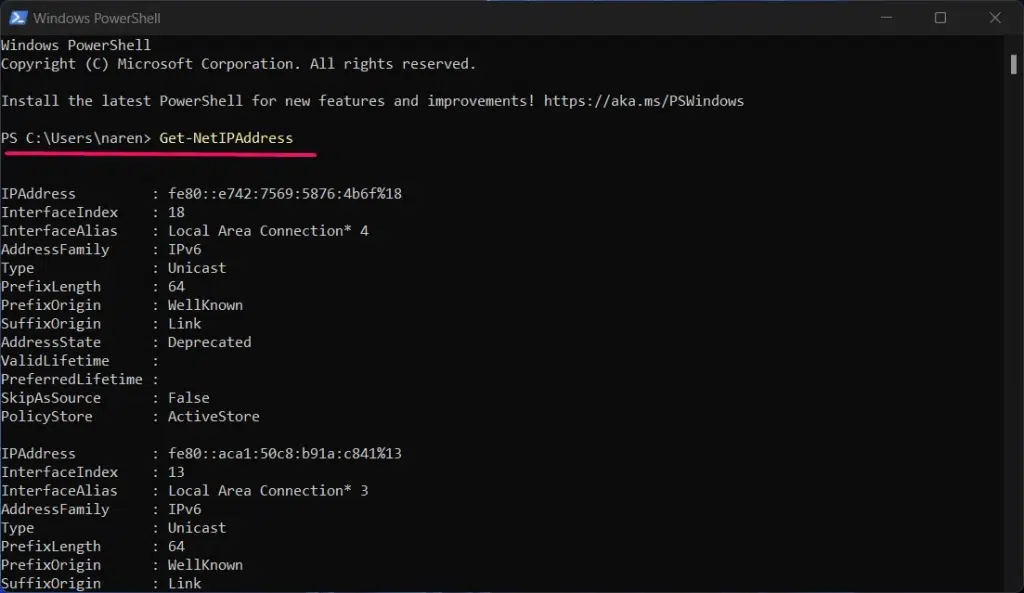Select the address fe80::aca1:50c8:b91a:c841%13

click(x=285, y=453)
